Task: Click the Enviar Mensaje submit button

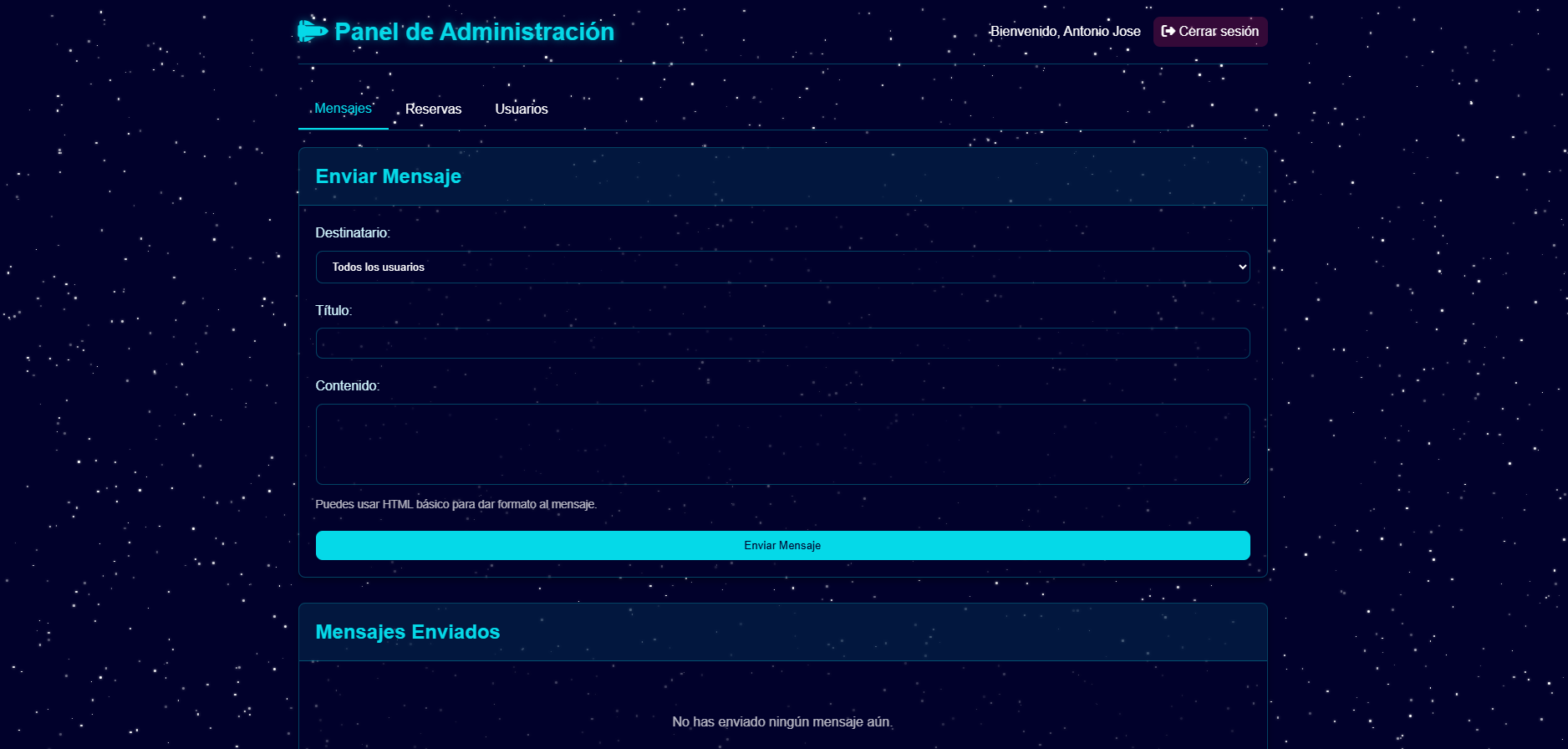Action: coord(783,546)
